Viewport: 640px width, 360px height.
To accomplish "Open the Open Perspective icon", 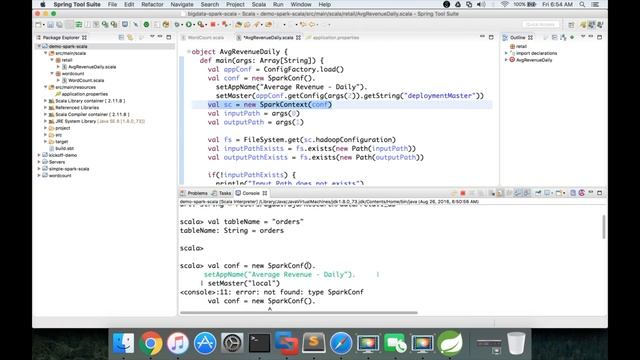I will click(x=571, y=25).
